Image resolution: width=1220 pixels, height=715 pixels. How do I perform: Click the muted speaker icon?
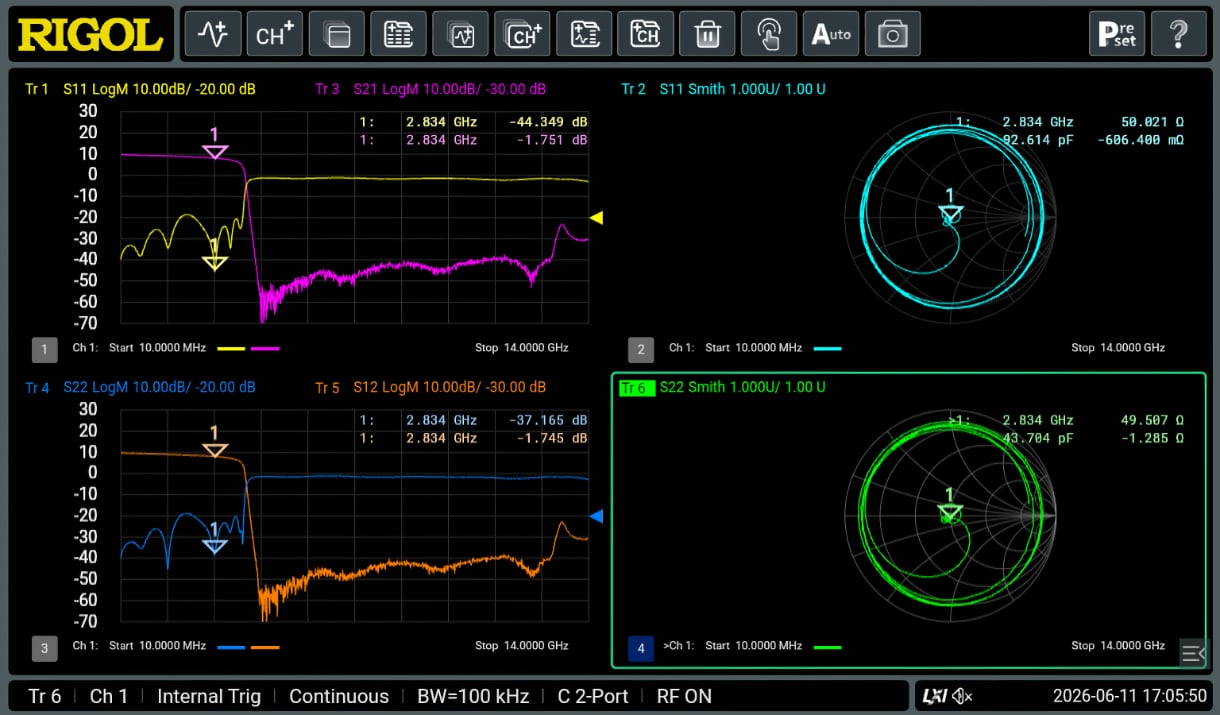pos(963,696)
